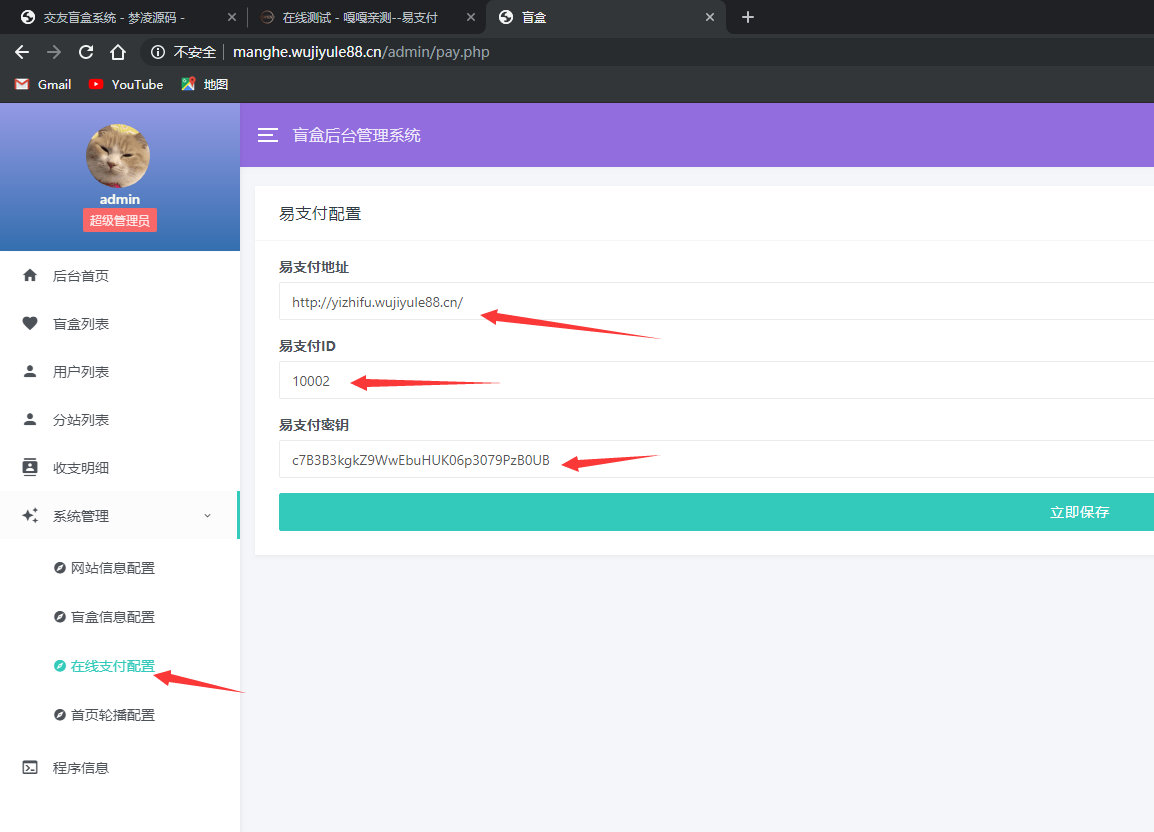Image resolution: width=1154 pixels, height=832 pixels.
Task: Select 首页轮播配置 in sidebar
Action: tap(112, 715)
